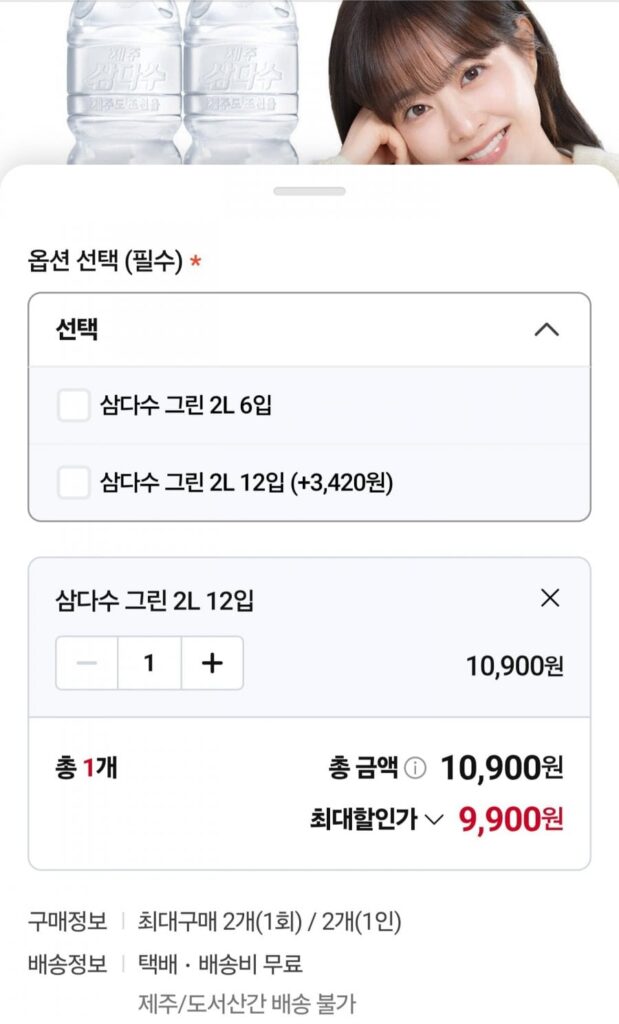Decrease quantity with the minus button
619x1024 pixels.
pyautogui.click(x=87, y=663)
